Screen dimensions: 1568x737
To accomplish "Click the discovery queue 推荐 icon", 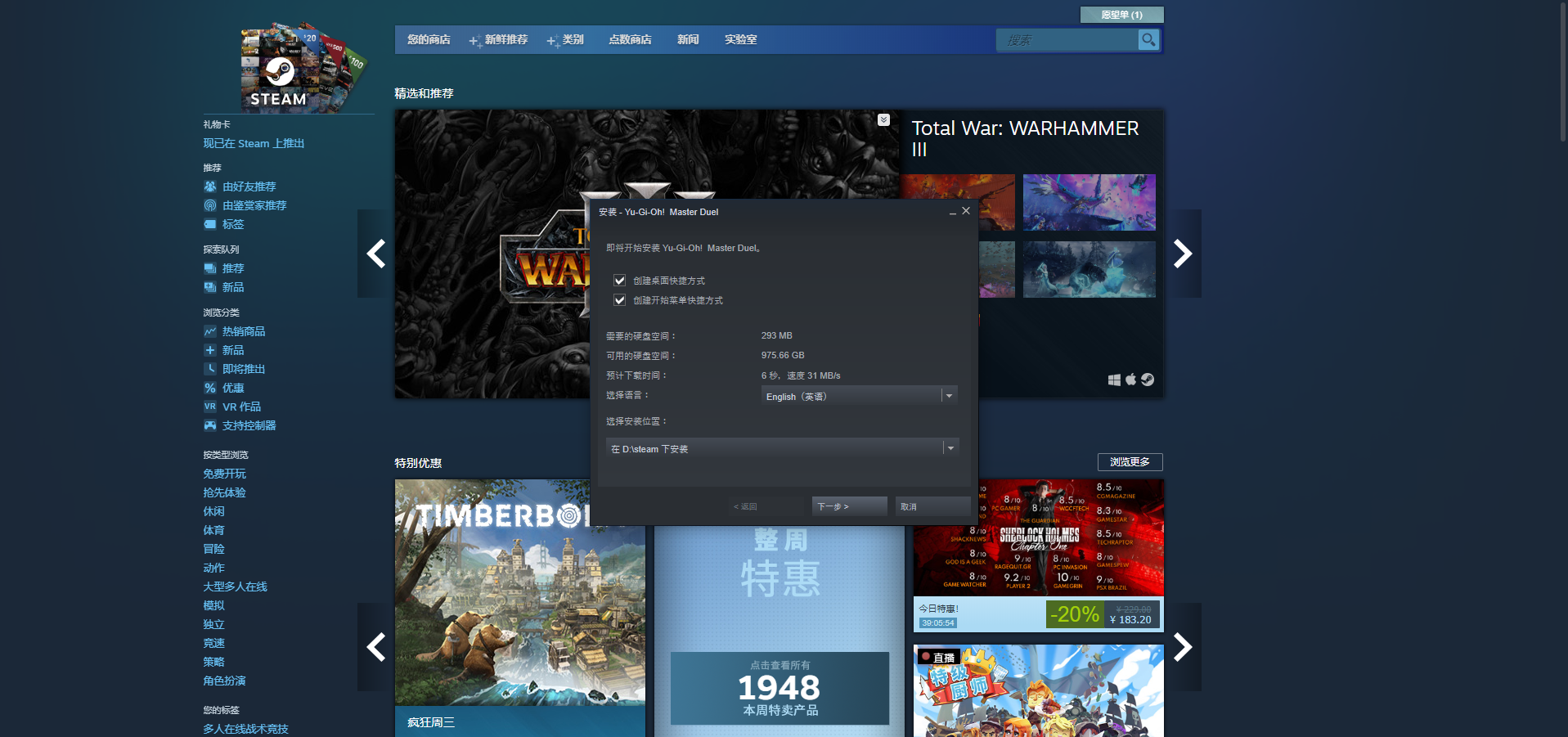I will pyautogui.click(x=210, y=268).
